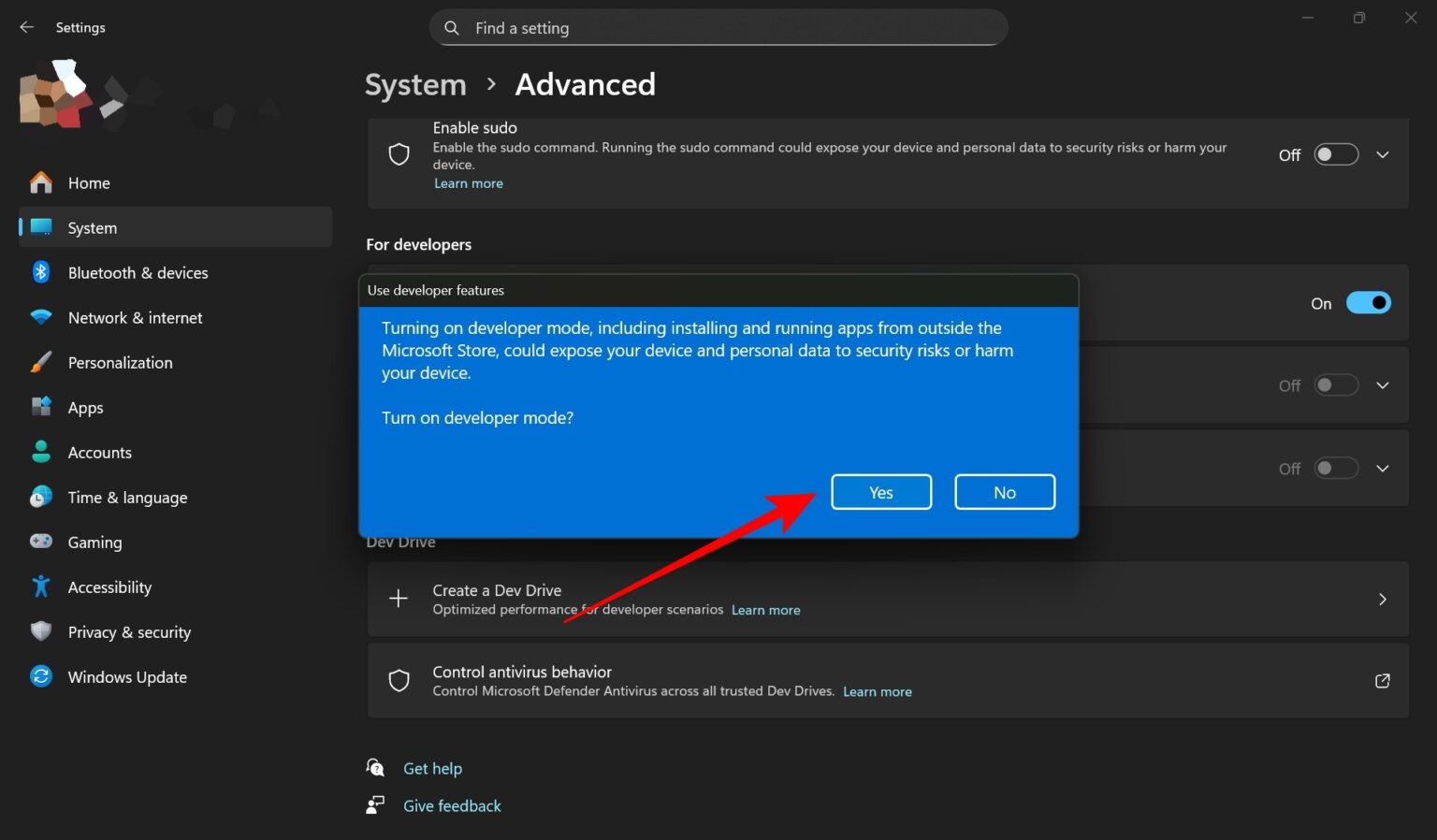This screenshot has height=840, width=1437.
Task: Click the user profile avatar picture
Action: (55, 94)
